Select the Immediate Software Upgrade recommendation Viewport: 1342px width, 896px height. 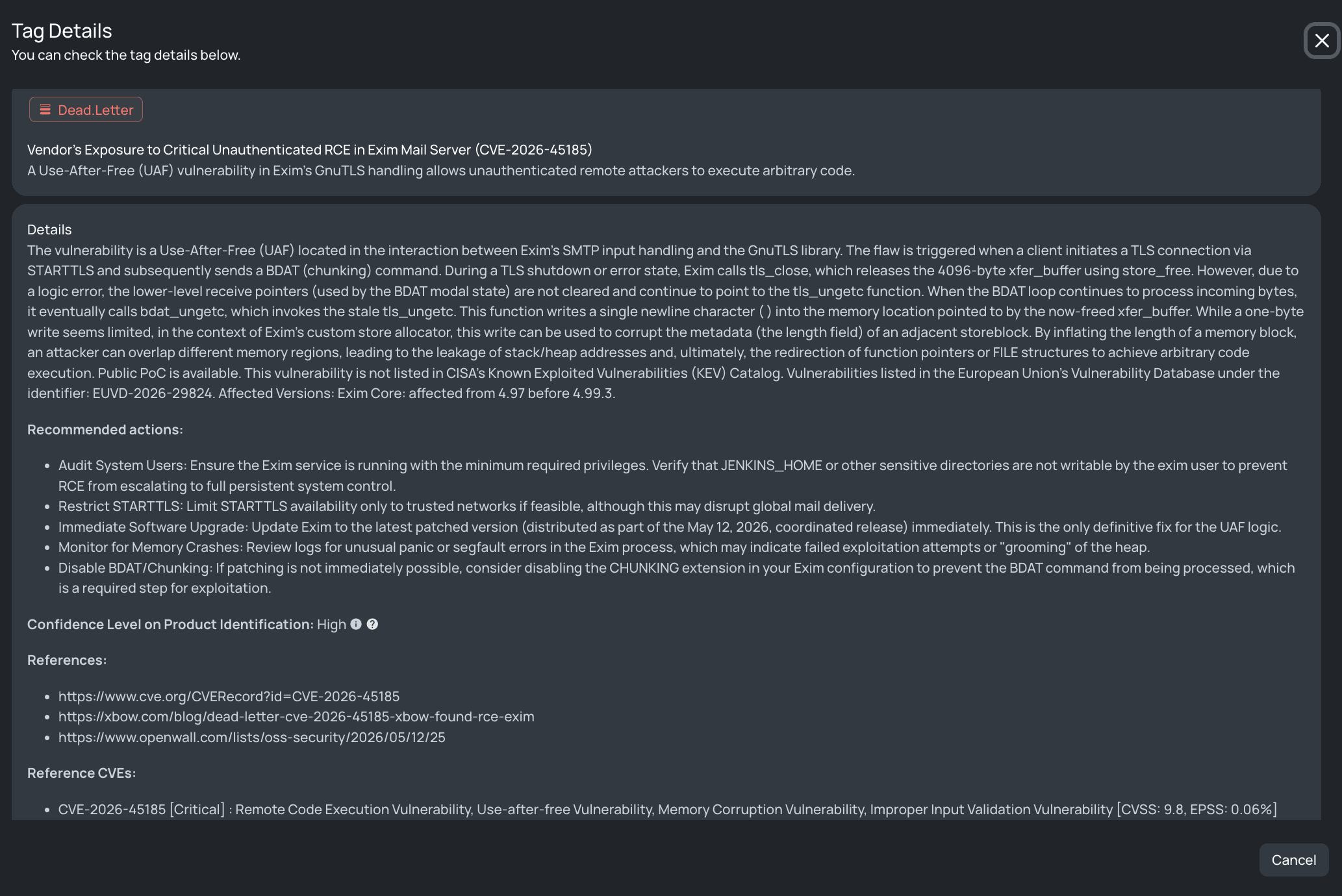coord(670,527)
